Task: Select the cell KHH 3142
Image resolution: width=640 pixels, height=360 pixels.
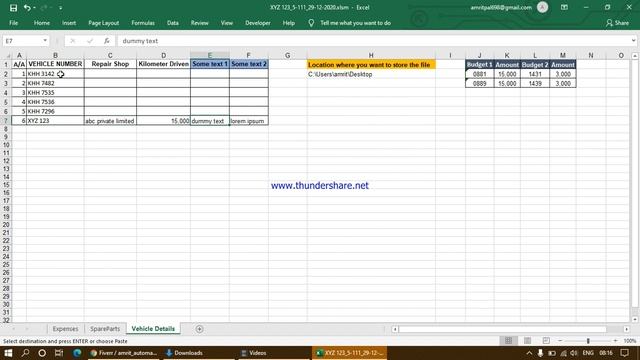Action: pos(55,74)
